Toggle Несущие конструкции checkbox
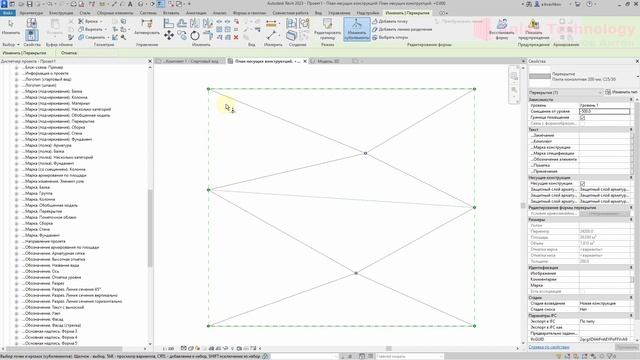The image size is (640, 360). (582, 184)
